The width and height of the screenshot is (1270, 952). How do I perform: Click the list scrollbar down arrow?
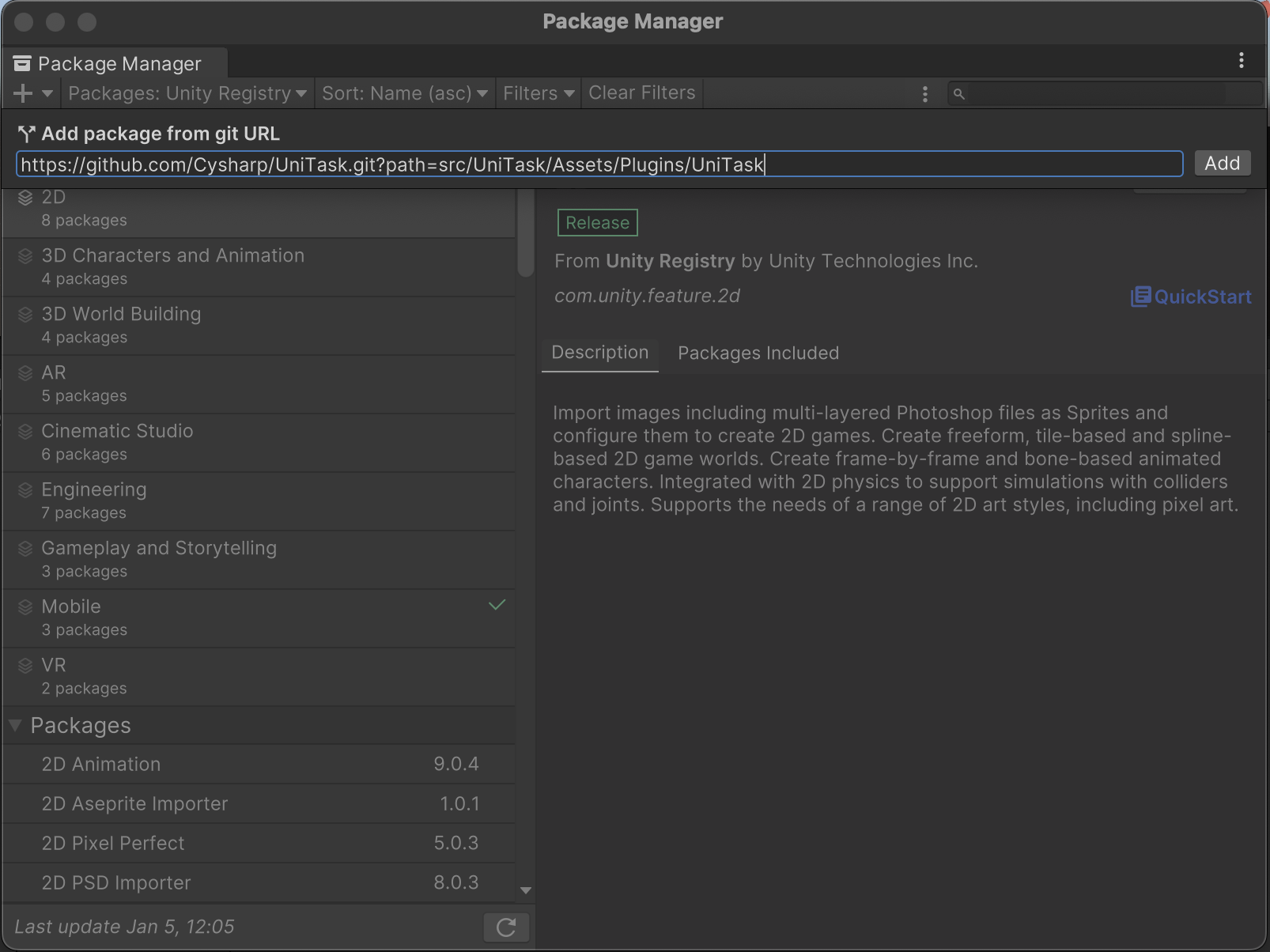coord(526,891)
